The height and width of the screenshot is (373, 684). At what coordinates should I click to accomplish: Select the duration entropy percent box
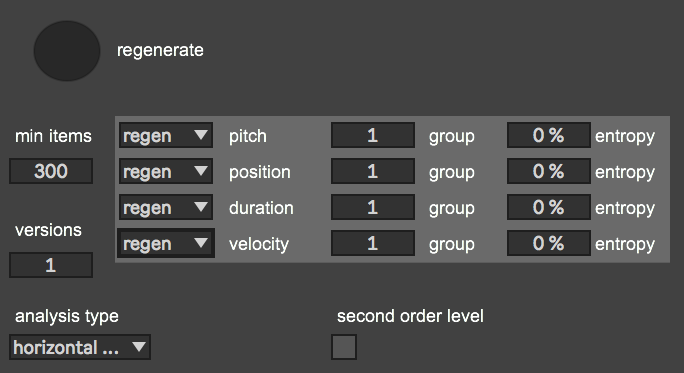(549, 207)
